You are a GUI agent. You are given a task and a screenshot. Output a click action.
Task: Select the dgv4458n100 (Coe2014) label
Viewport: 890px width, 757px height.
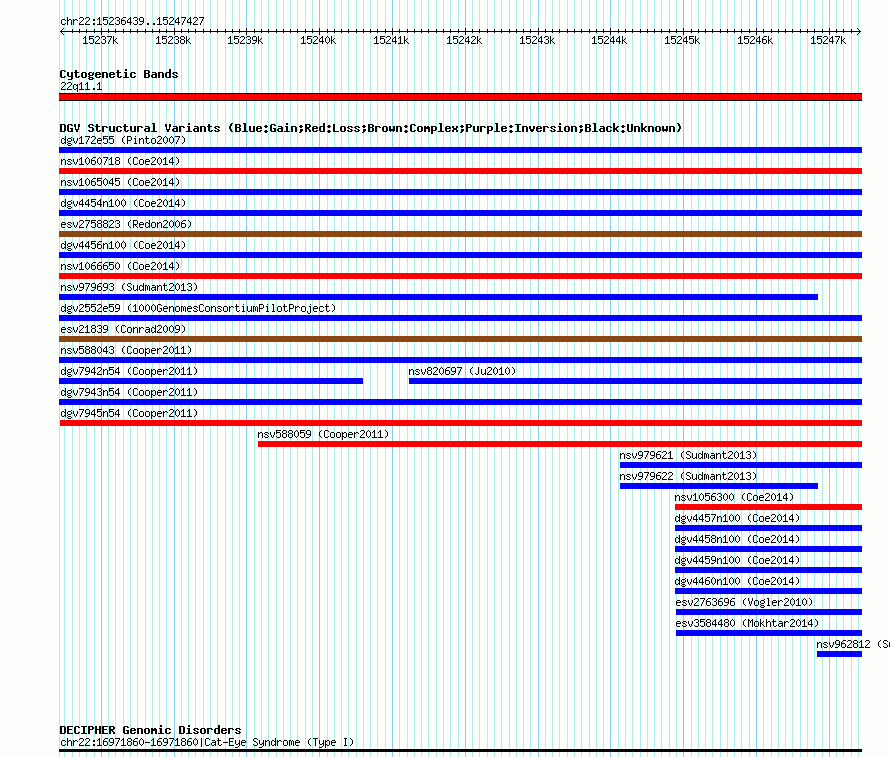(x=737, y=539)
